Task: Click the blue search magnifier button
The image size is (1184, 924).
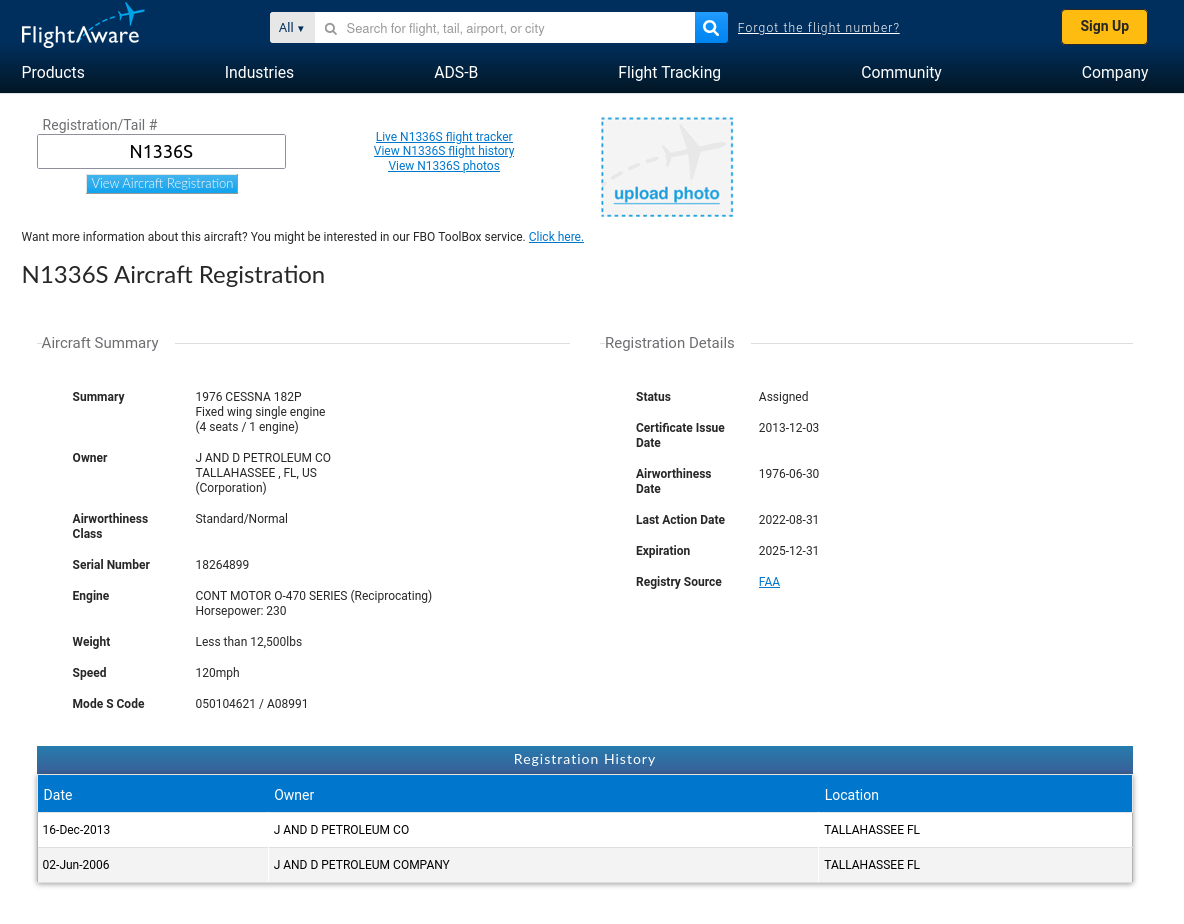Action: (711, 28)
